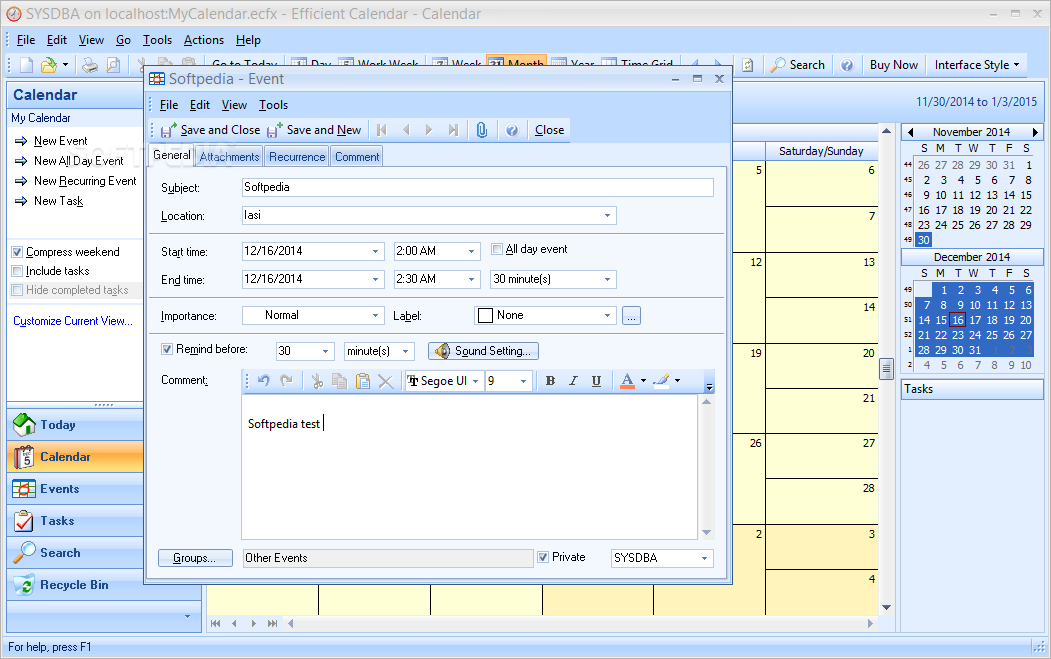Toggle underline formatting

tap(596, 381)
